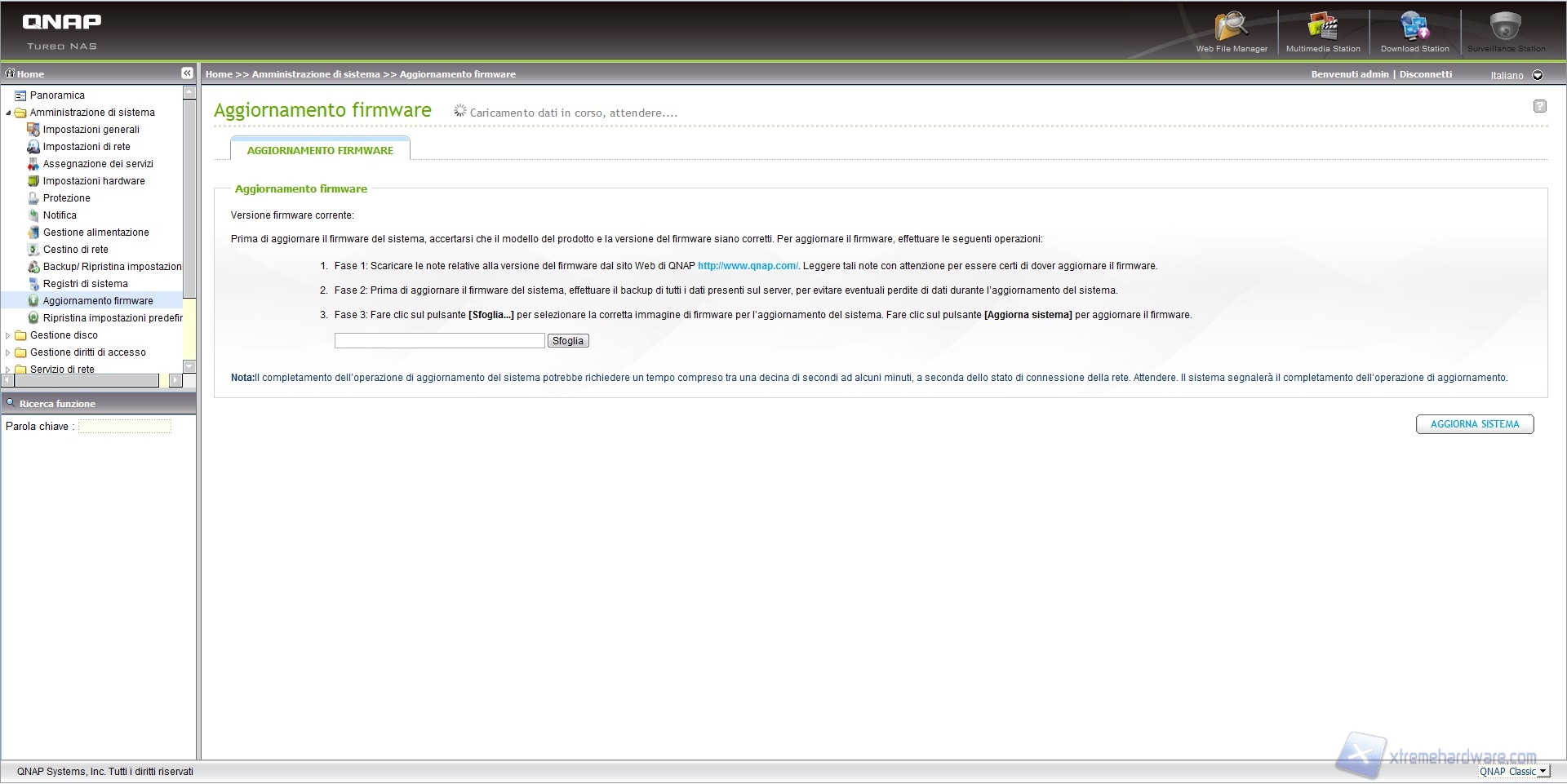The width and height of the screenshot is (1567, 784).
Task: Select Registri di sistema in sidebar
Action: pyautogui.click(x=85, y=284)
